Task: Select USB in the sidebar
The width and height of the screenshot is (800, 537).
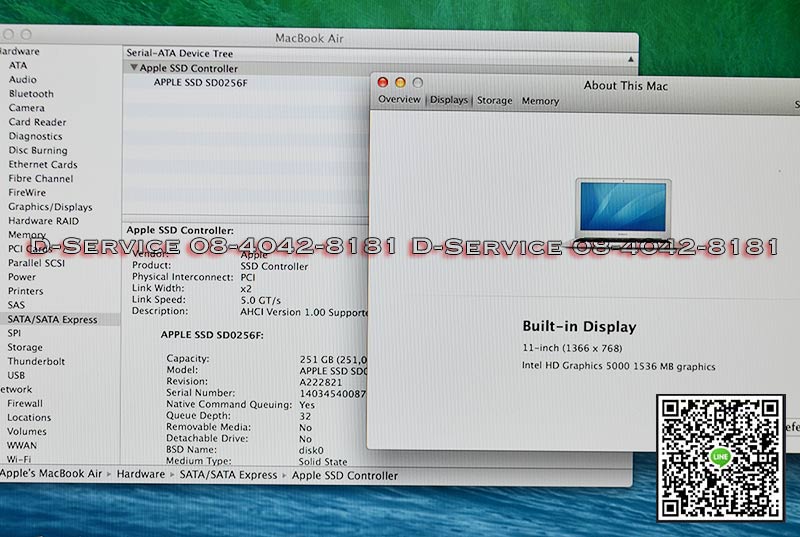Action: click(x=16, y=375)
